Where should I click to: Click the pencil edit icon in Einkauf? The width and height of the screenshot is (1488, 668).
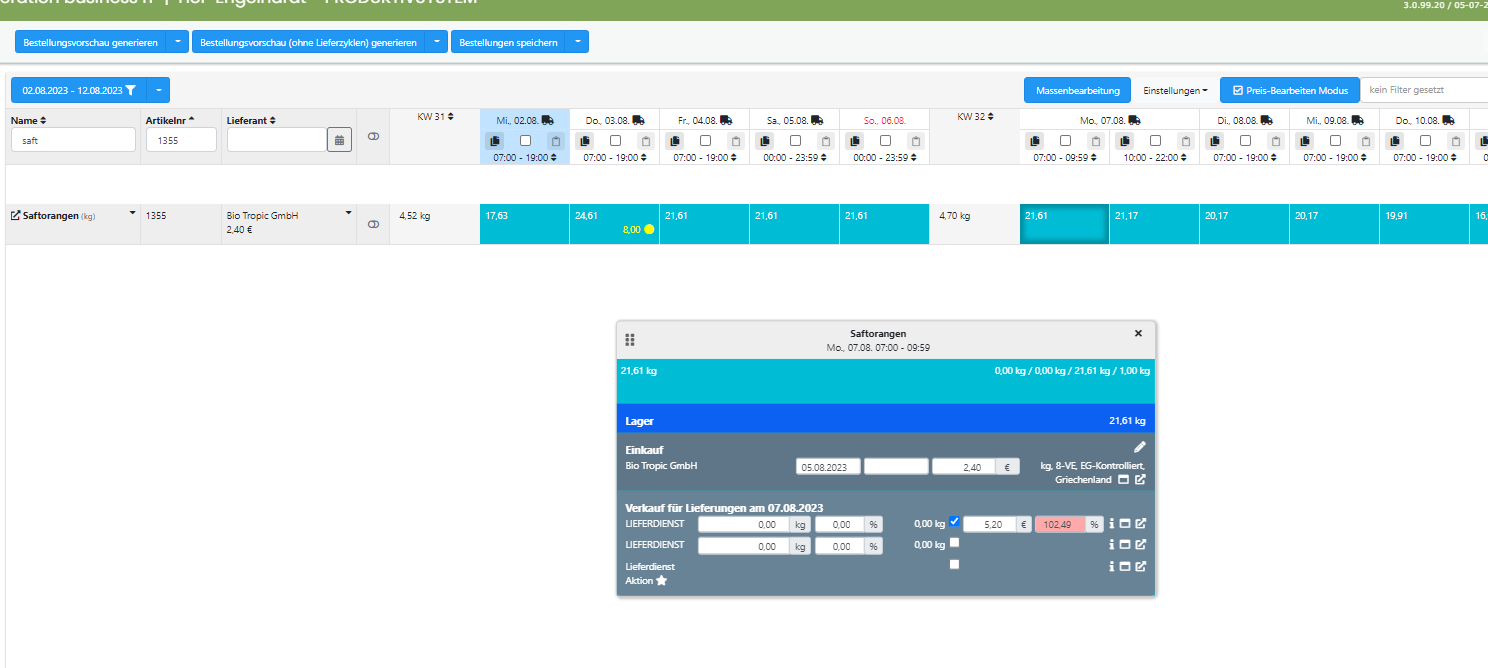(x=1140, y=447)
